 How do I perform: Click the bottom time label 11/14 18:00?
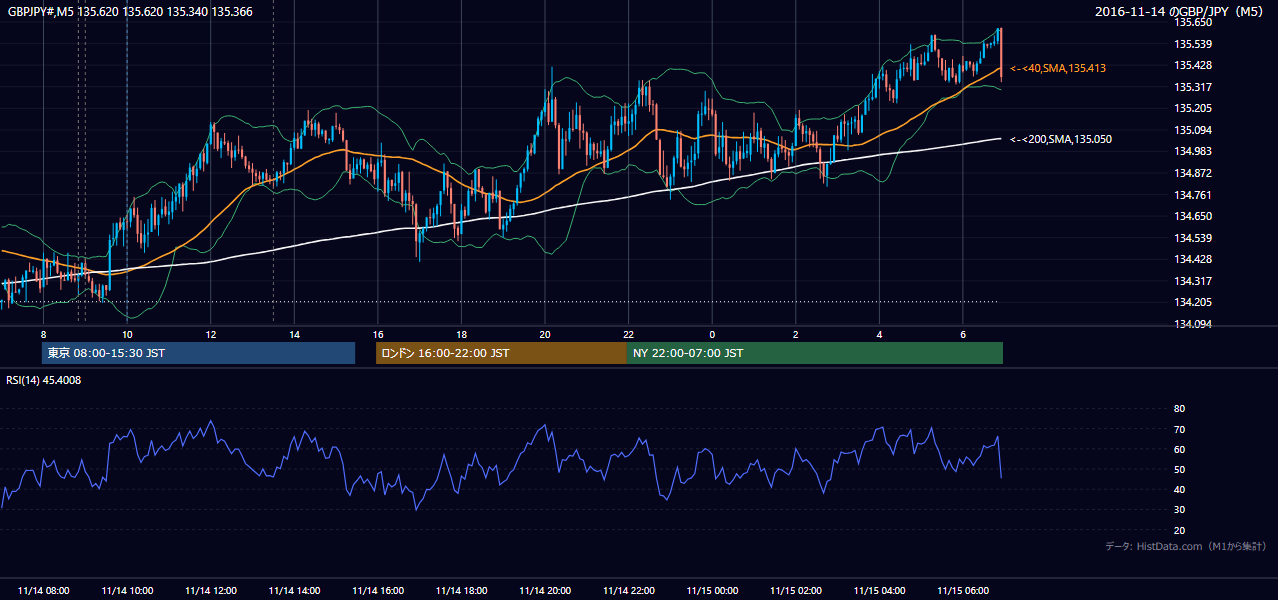pos(462,591)
